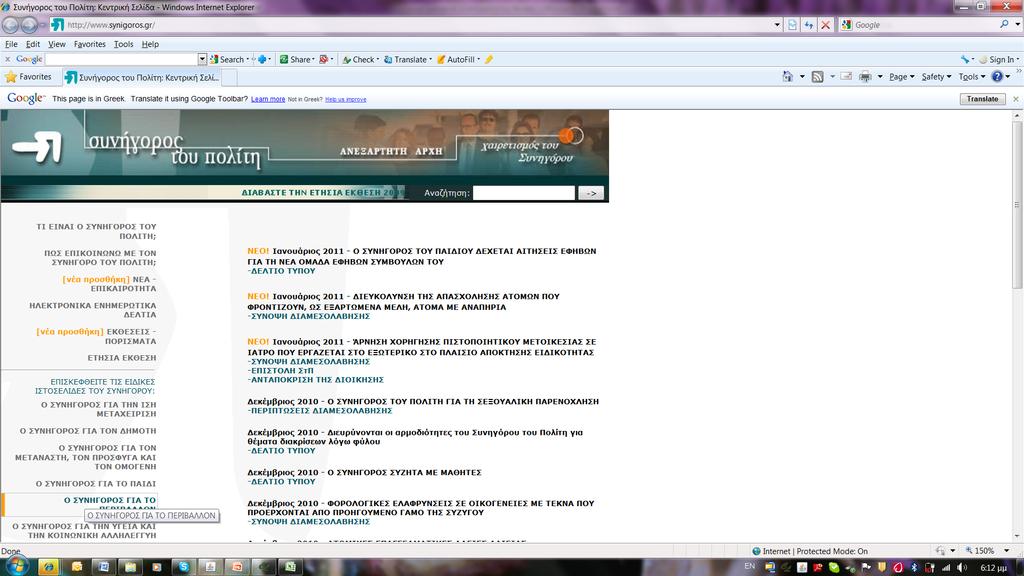
Task: Open the Page dropdown menu
Action: pyautogui.click(x=902, y=77)
